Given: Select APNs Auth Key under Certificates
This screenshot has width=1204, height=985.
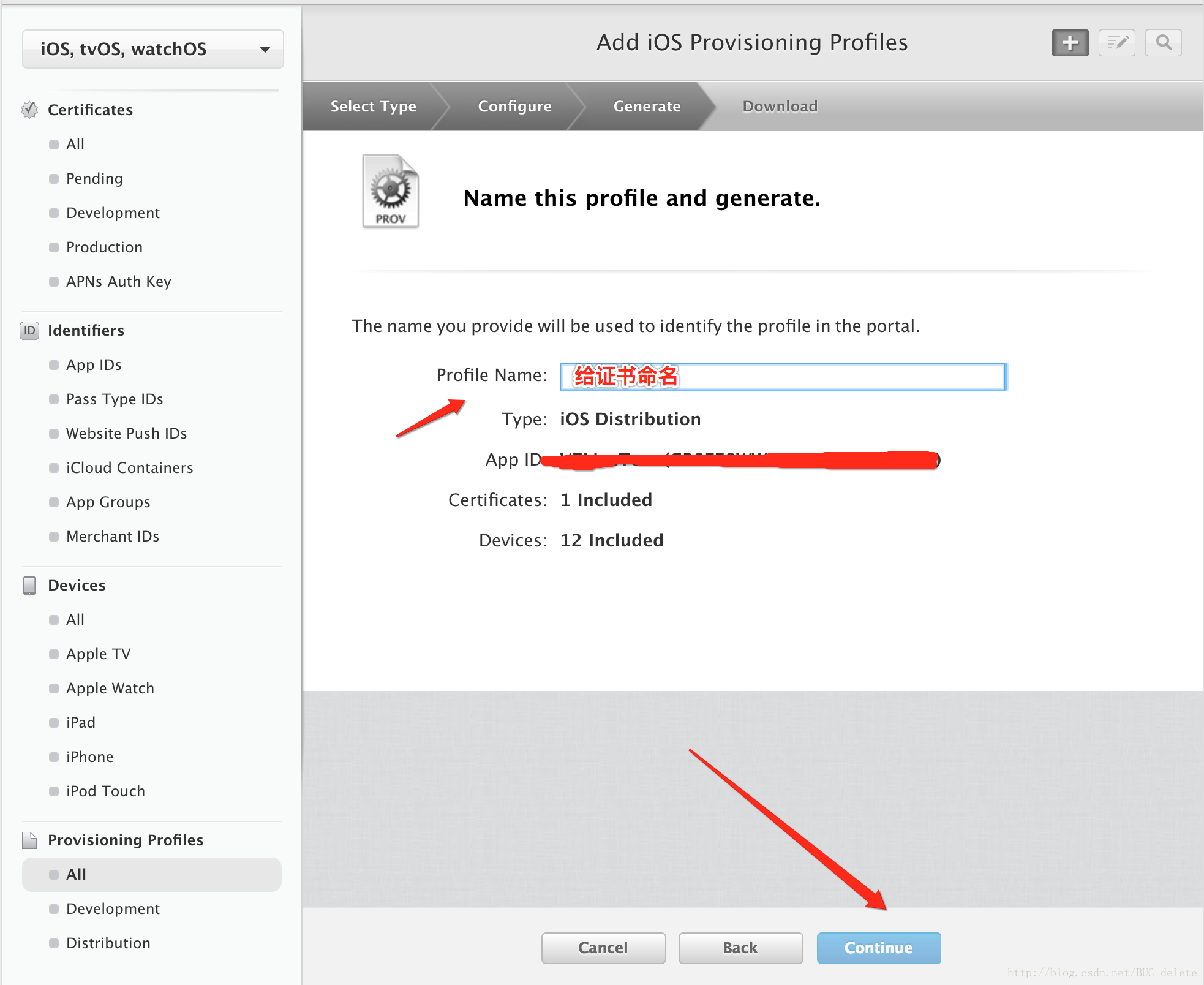Looking at the screenshot, I should pyautogui.click(x=118, y=282).
